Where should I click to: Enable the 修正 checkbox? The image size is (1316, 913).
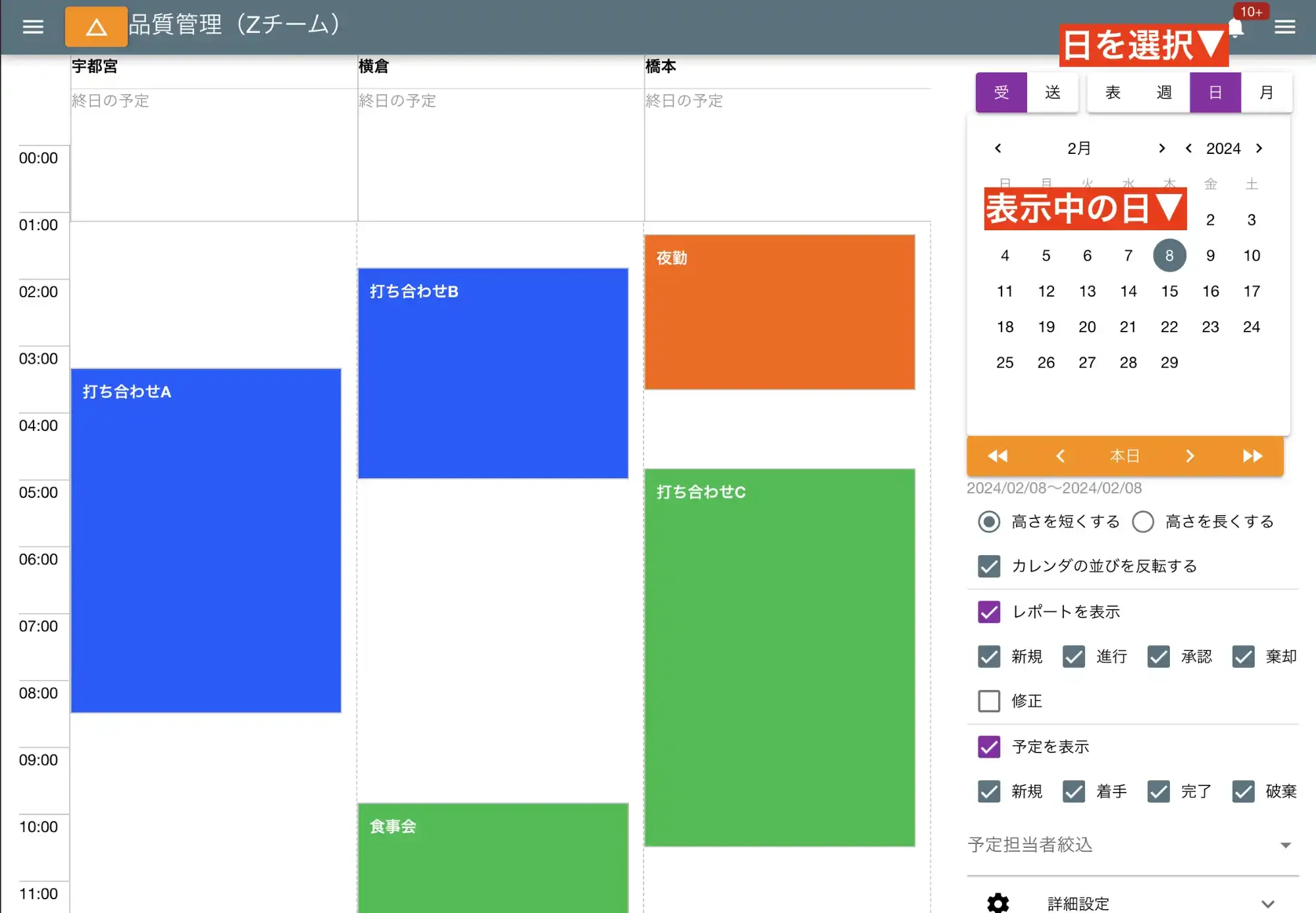click(988, 701)
